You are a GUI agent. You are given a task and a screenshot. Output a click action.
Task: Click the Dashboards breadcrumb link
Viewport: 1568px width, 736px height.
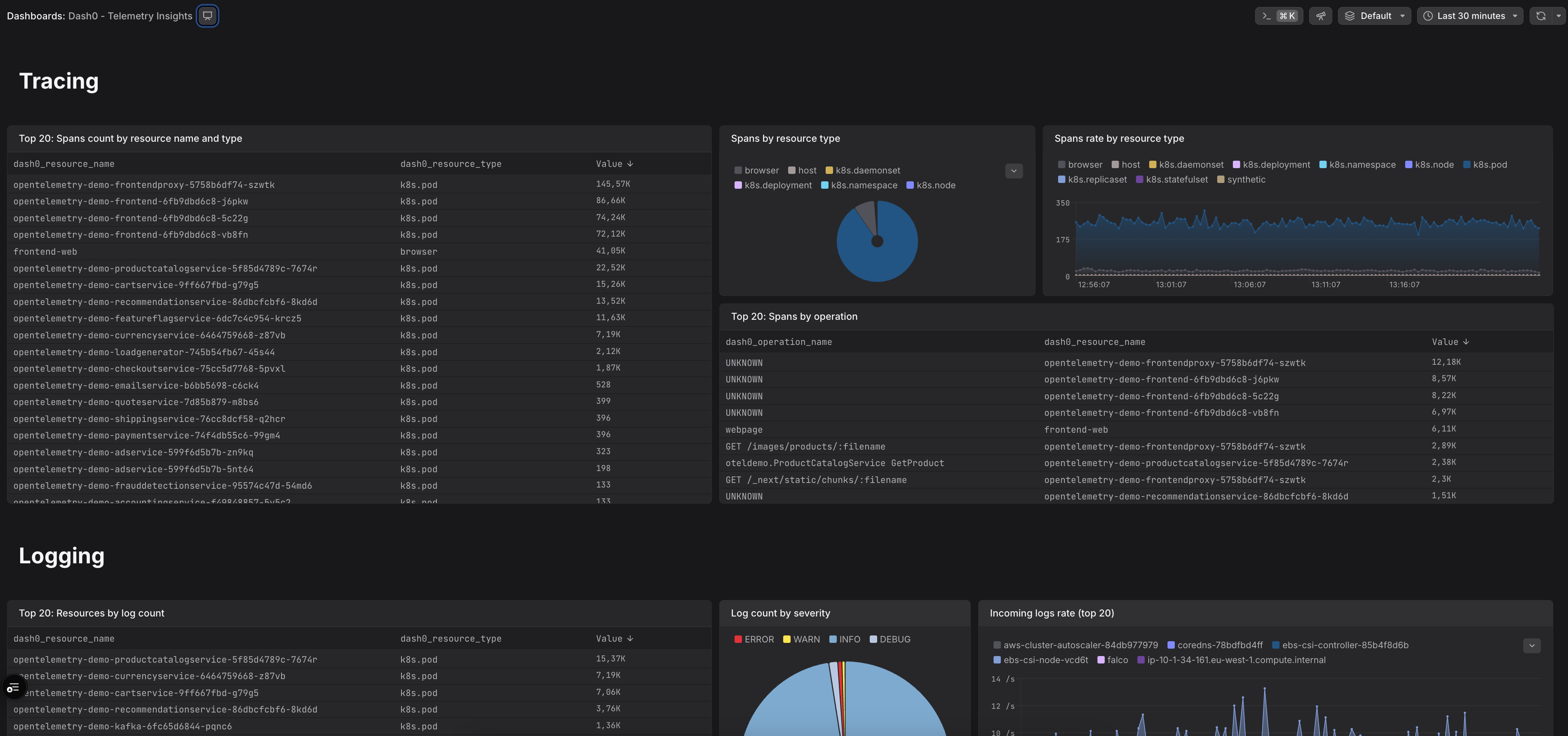coord(35,16)
